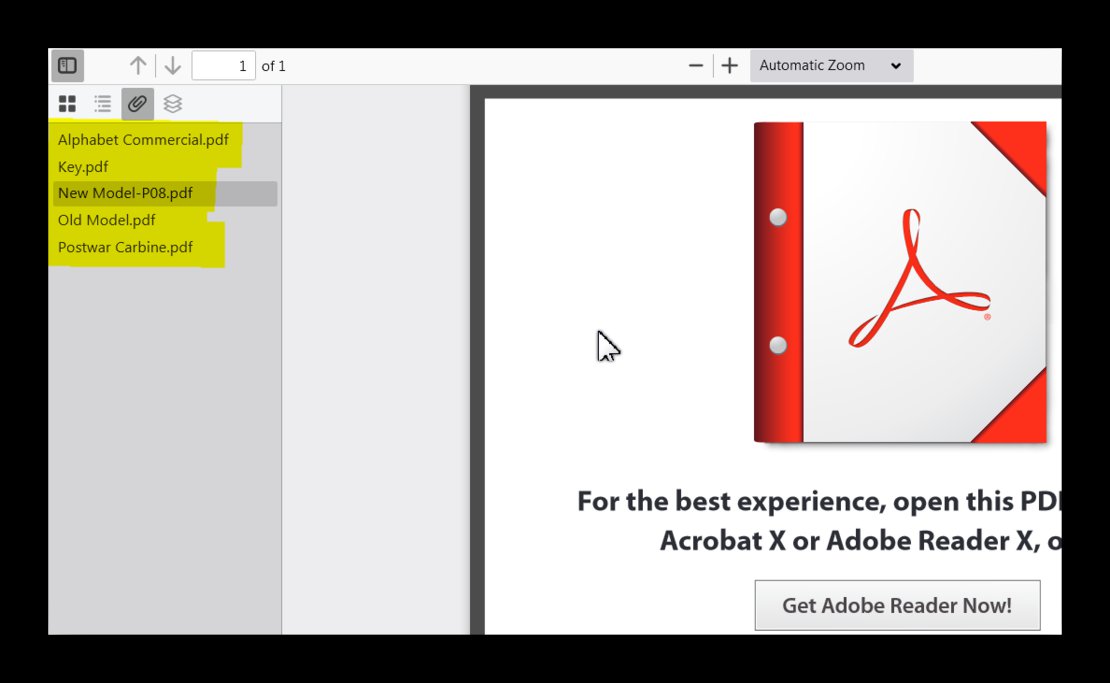
Task: Go to previous page arrow
Action: click(x=138, y=66)
